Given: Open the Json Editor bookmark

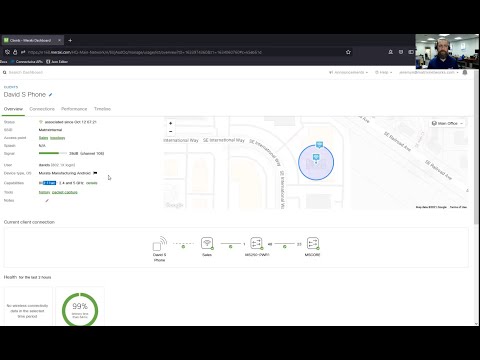Looking at the screenshot, I should click(x=57, y=62).
